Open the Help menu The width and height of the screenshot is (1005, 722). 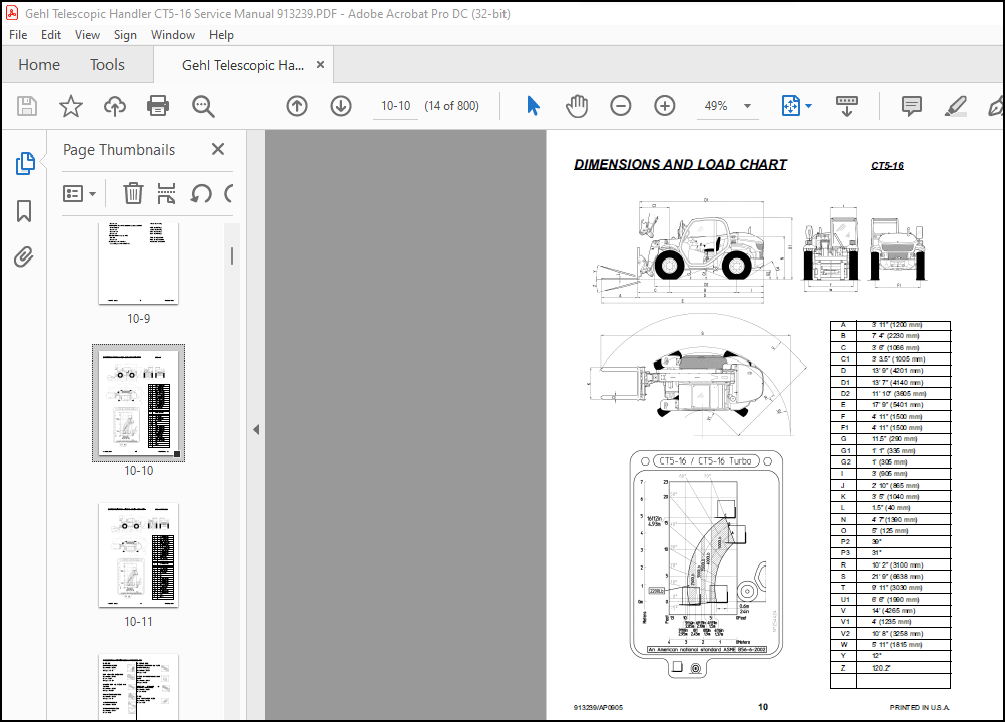[221, 35]
